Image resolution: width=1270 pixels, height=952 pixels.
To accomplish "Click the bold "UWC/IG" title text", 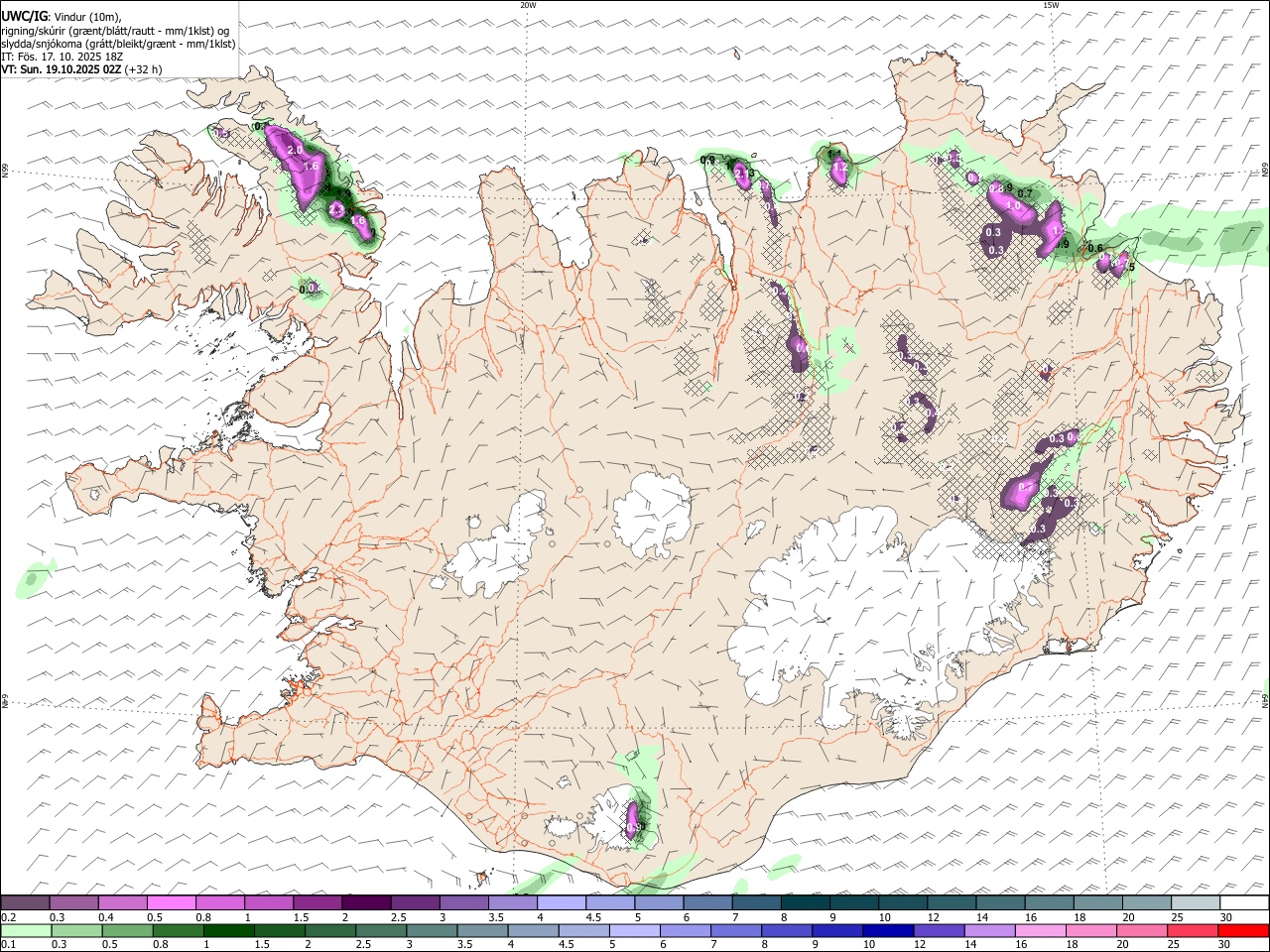I will pos(24,17).
